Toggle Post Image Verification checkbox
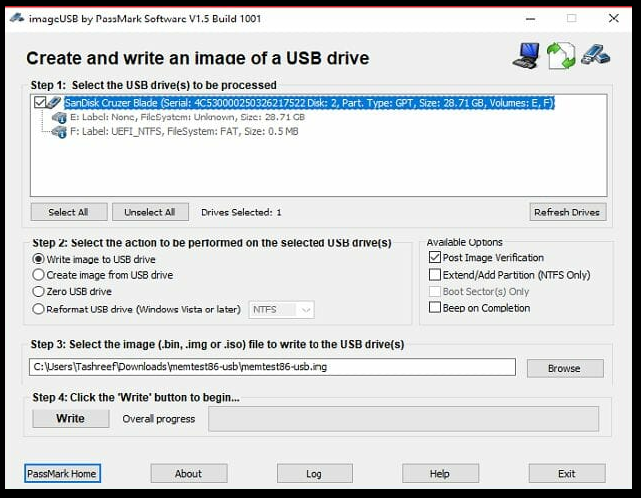This screenshot has width=641, height=498. [435, 258]
